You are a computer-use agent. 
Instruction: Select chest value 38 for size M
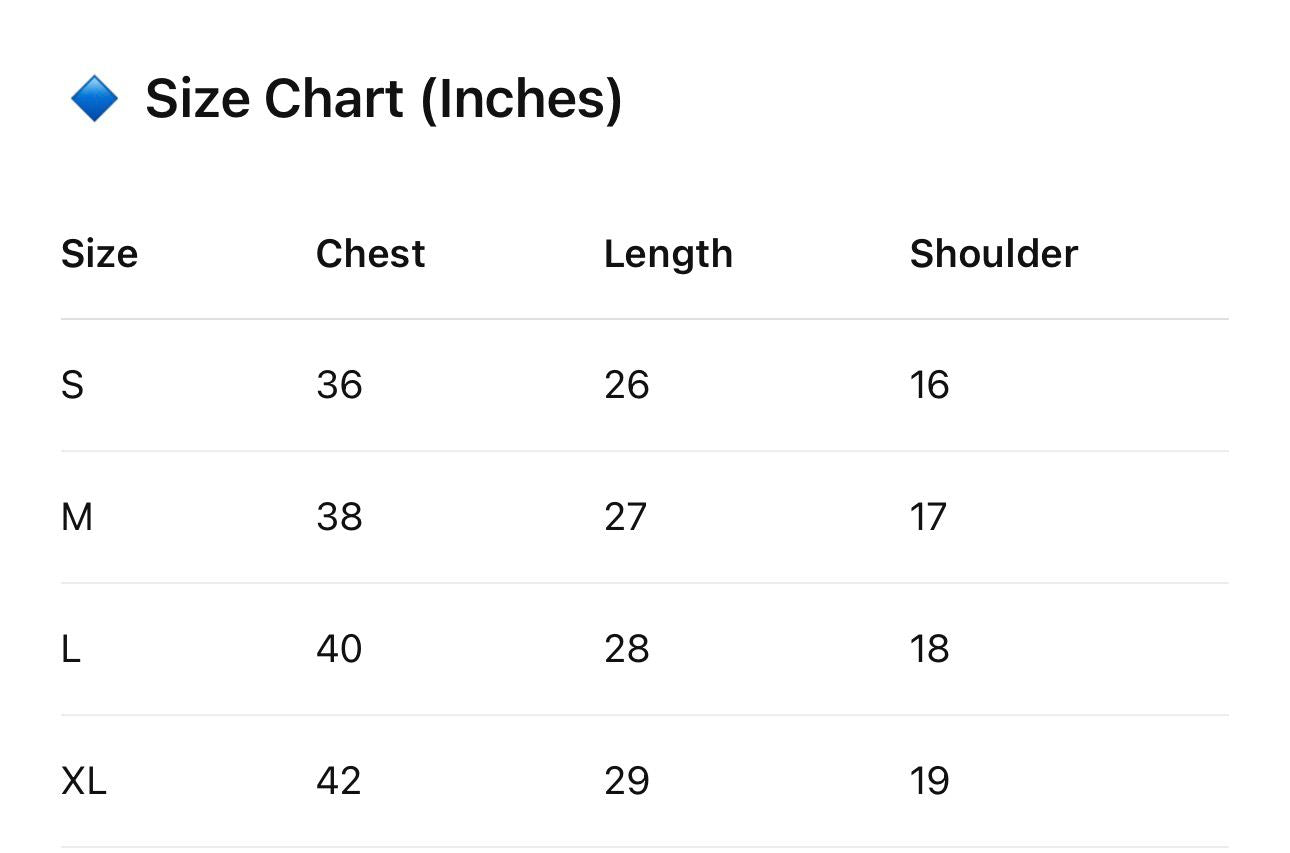pos(339,517)
